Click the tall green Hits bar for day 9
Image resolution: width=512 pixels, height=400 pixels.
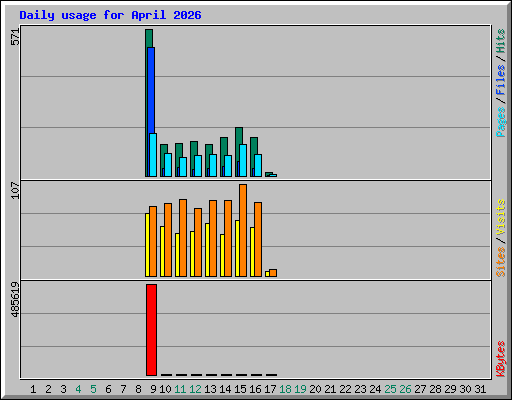coord(149,38)
